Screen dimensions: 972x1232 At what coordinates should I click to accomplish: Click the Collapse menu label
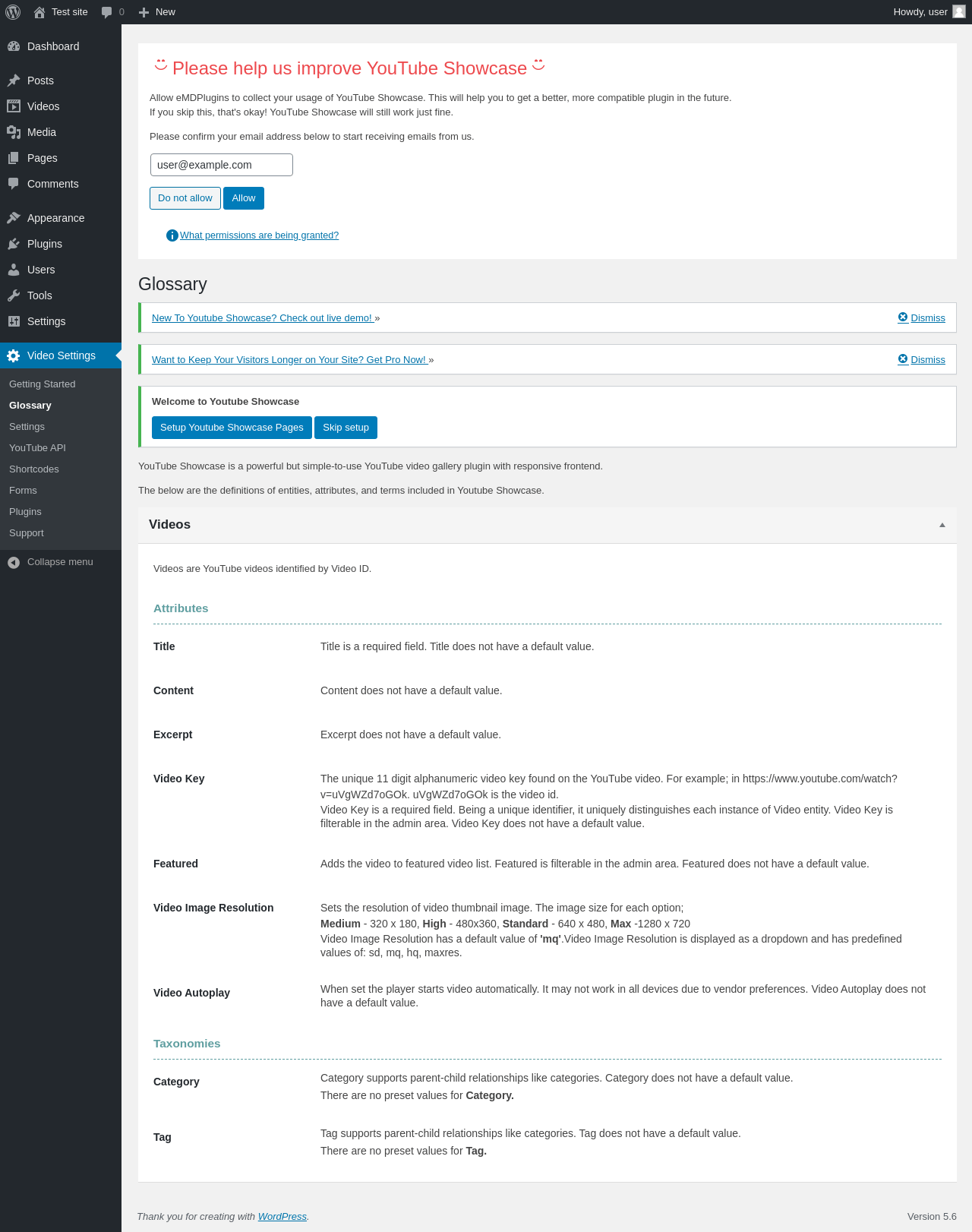pos(60,562)
